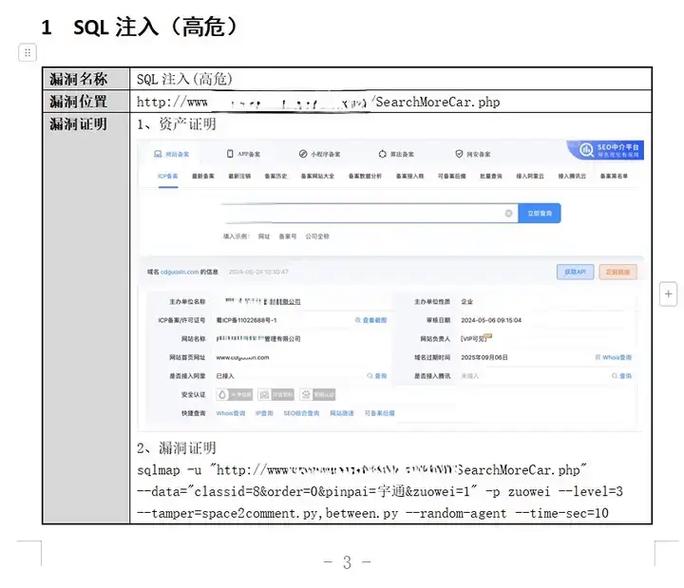Viewport: 684px width, 588px height.
Task: Click the 查询 link beside 是否接入腾讯
Action: point(622,376)
